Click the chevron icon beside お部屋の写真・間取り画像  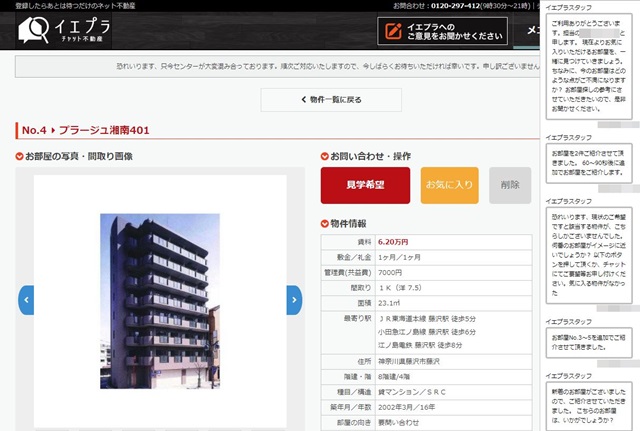20,157
